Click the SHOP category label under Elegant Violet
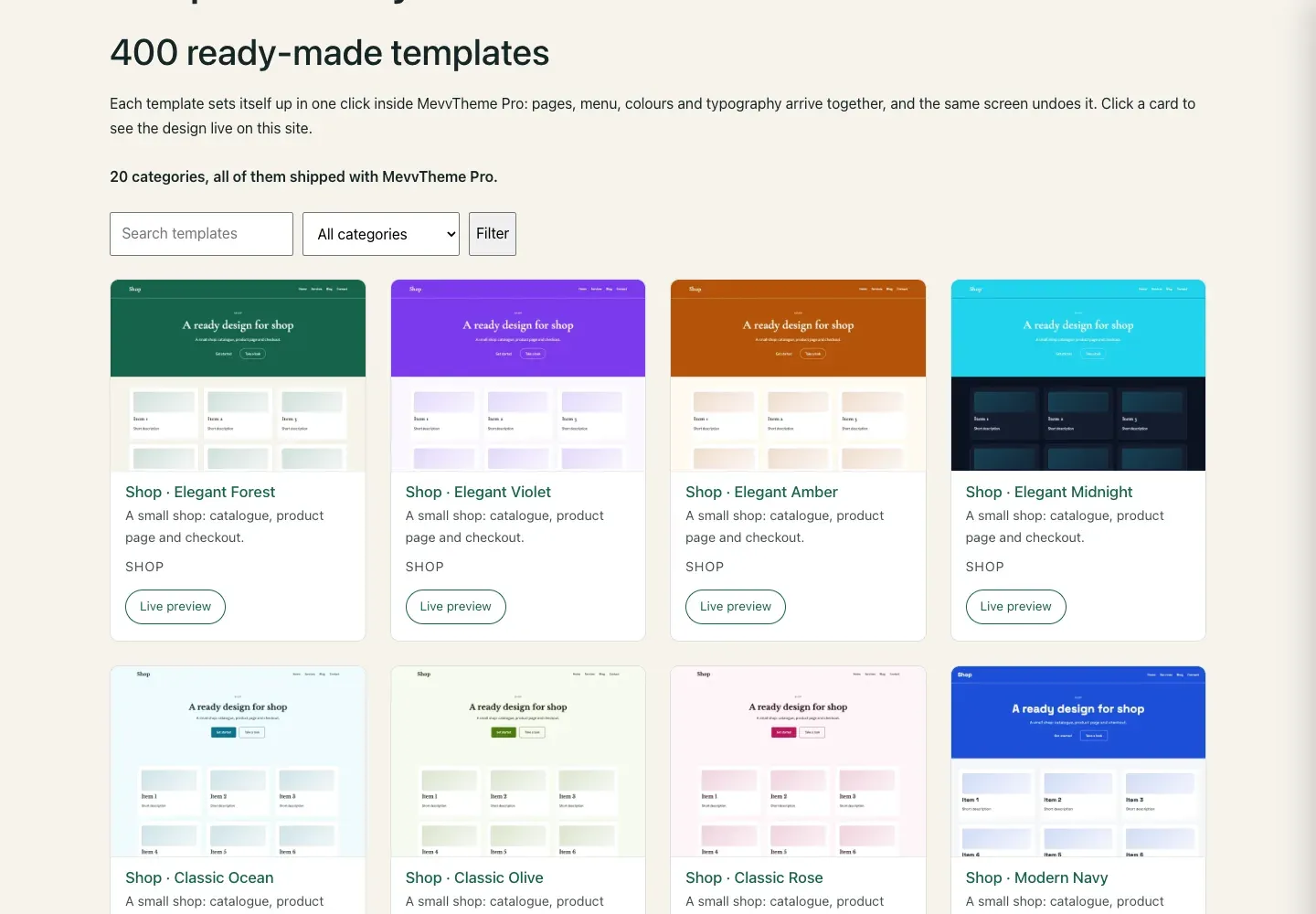Viewport: 1316px width, 914px height. [x=425, y=567]
